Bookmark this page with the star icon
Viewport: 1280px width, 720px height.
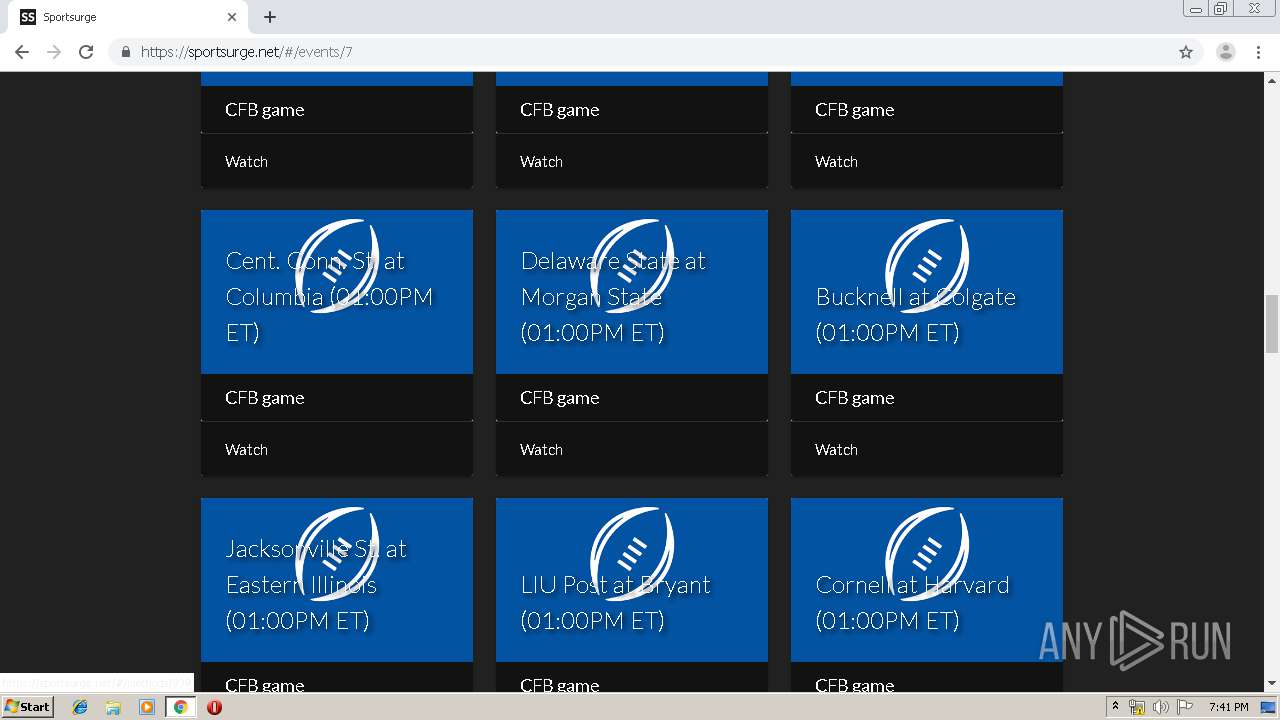(x=1186, y=52)
